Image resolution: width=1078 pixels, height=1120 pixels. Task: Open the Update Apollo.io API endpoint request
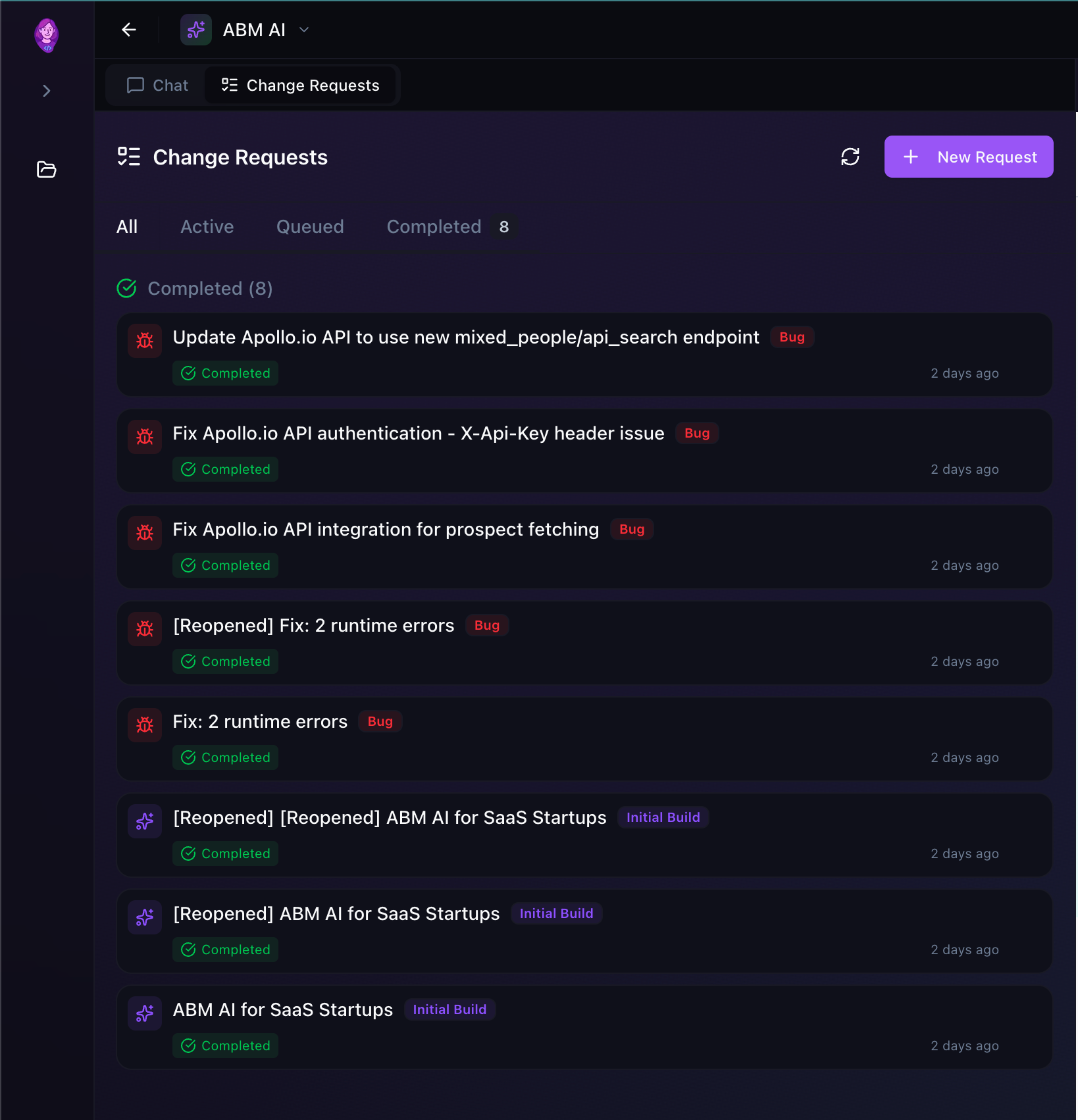(x=584, y=355)
